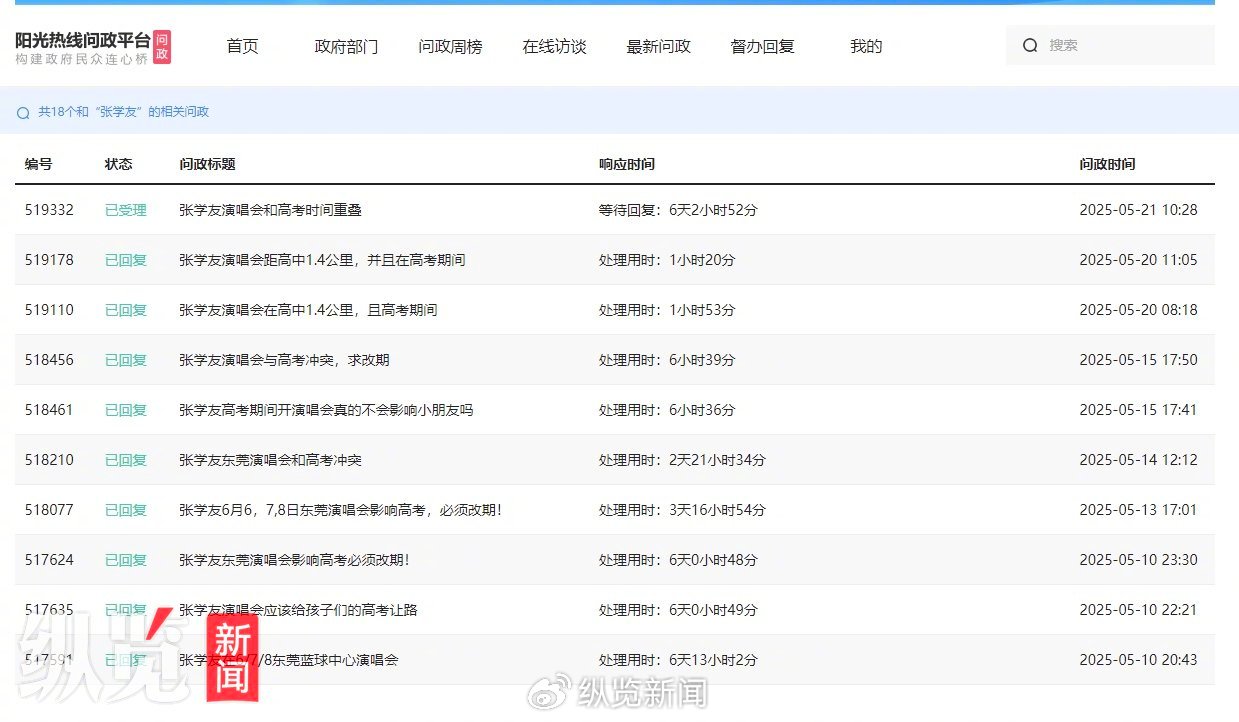
Task: Click 处理用时：6天0小时49分 cell
Action: [678, 610]
